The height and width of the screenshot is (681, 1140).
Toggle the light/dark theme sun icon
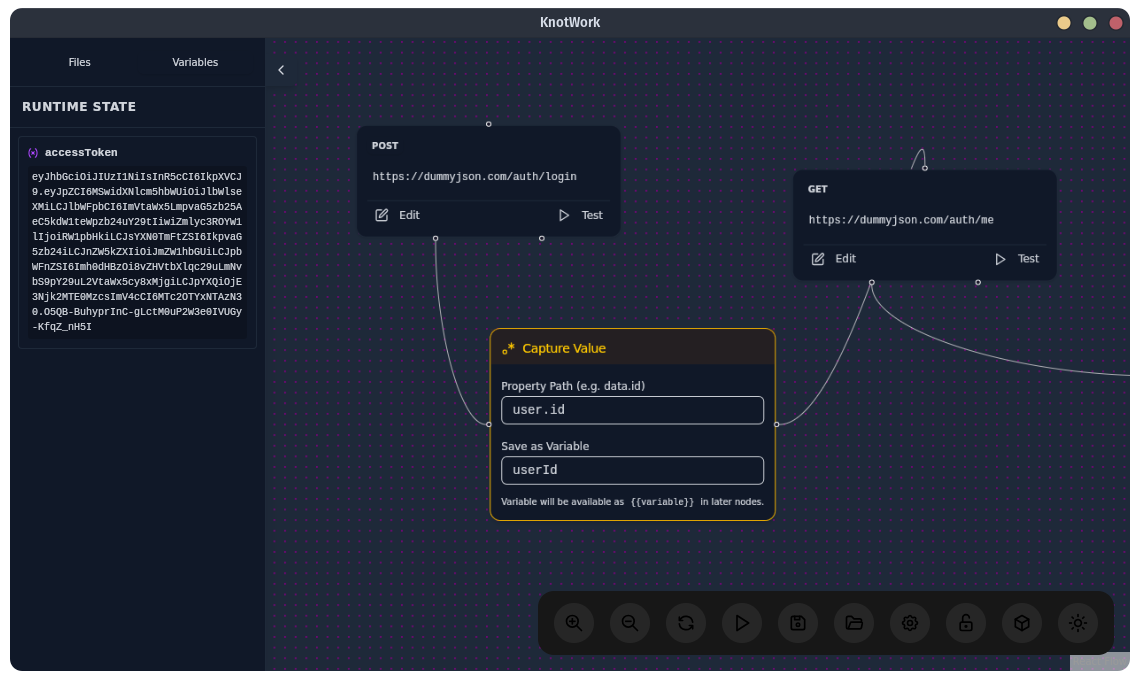click(1077, 622)
